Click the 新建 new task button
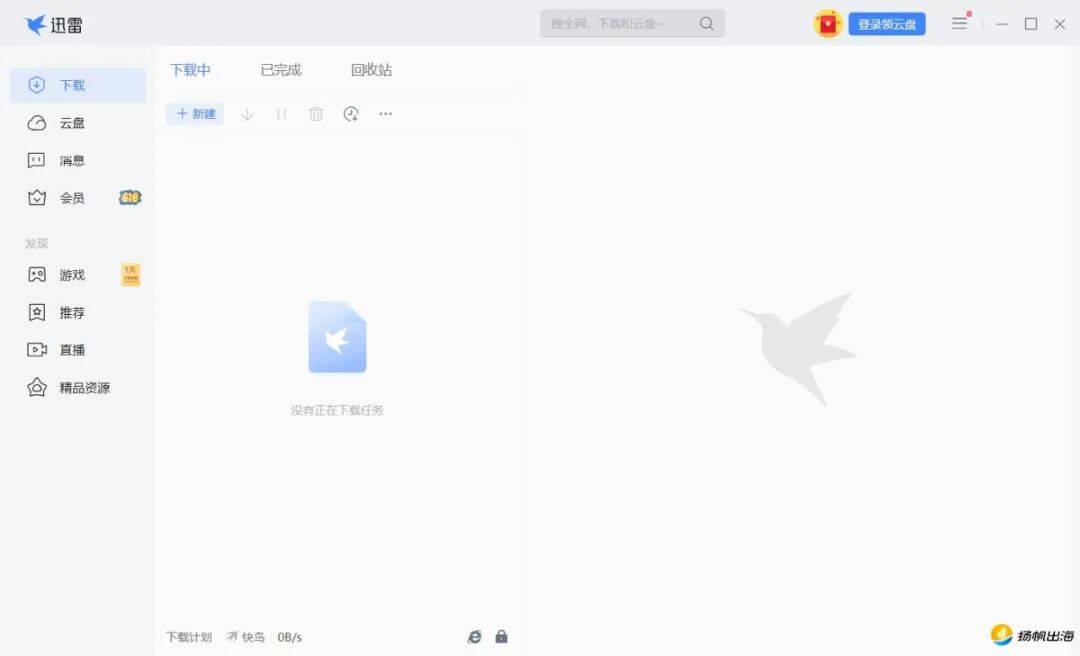Viewport: 1080px width, 656px height. click(x=196, y=114)
